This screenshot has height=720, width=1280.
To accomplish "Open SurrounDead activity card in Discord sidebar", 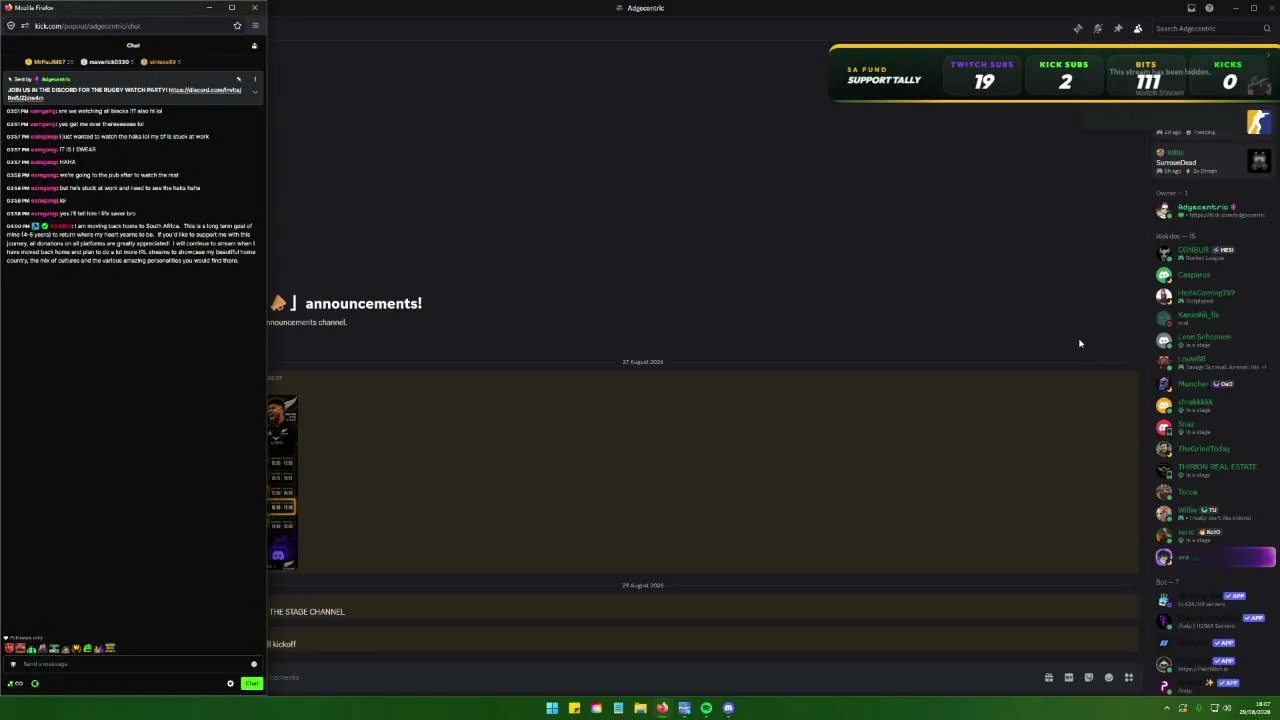I will 1213,161.
